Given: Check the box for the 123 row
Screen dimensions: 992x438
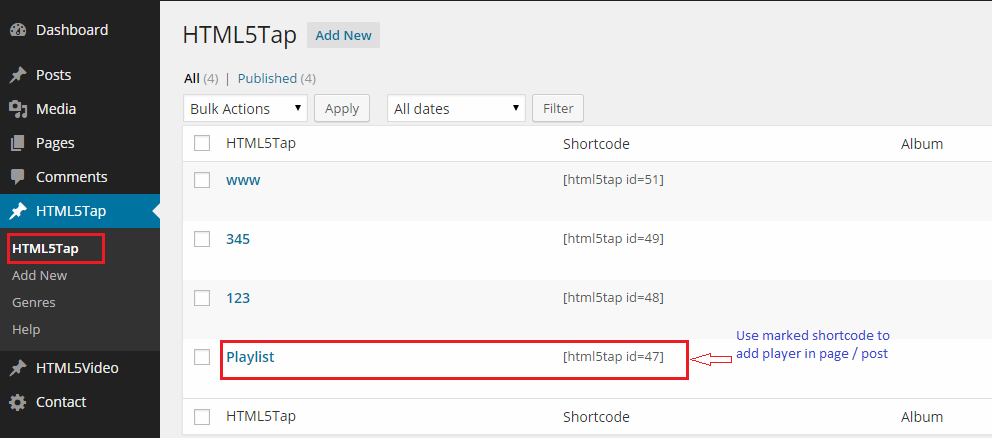Looking at the screenshot, I should click(202, 298).
